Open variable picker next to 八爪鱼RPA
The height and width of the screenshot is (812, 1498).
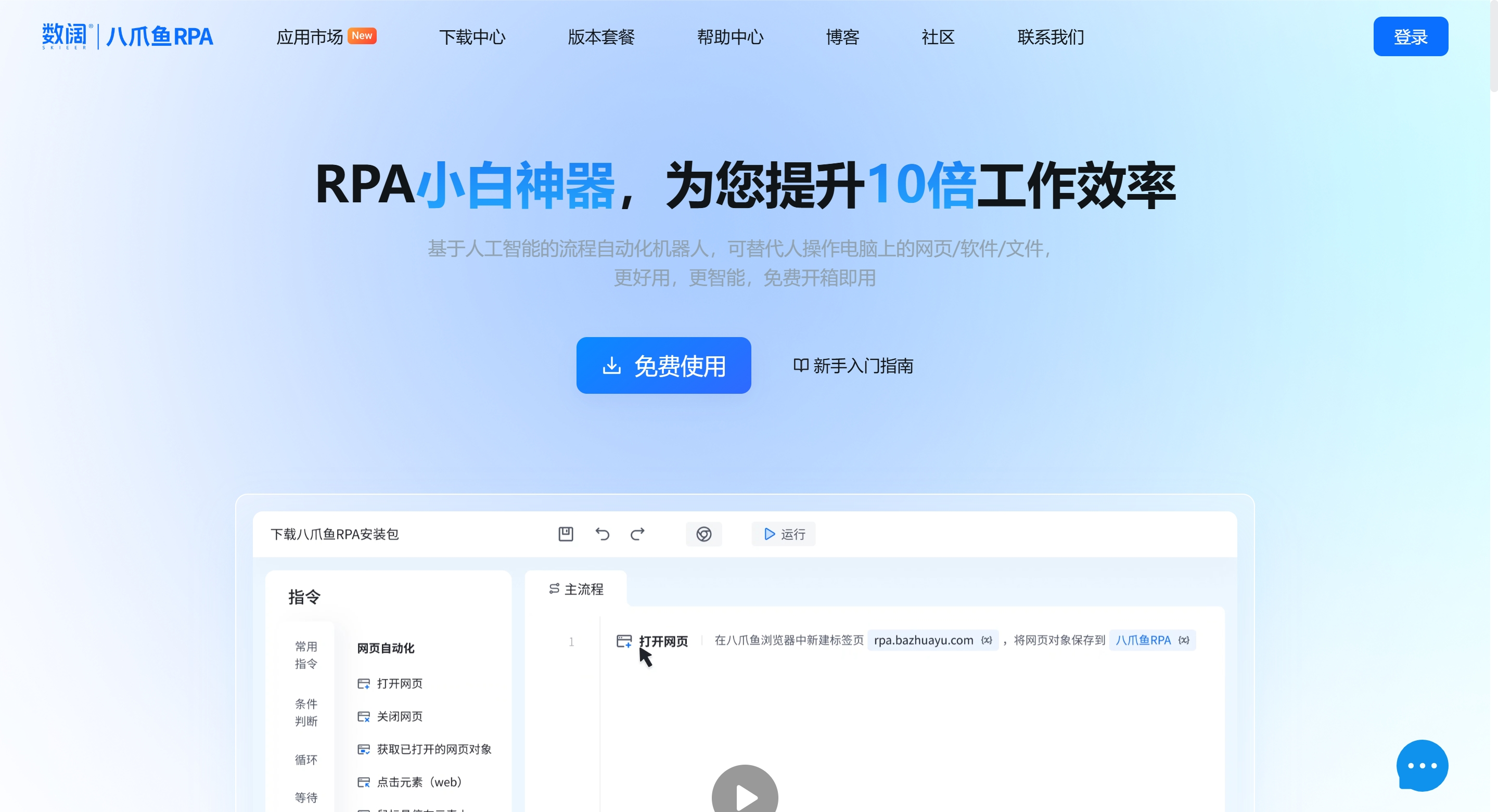pos(1183,640)
